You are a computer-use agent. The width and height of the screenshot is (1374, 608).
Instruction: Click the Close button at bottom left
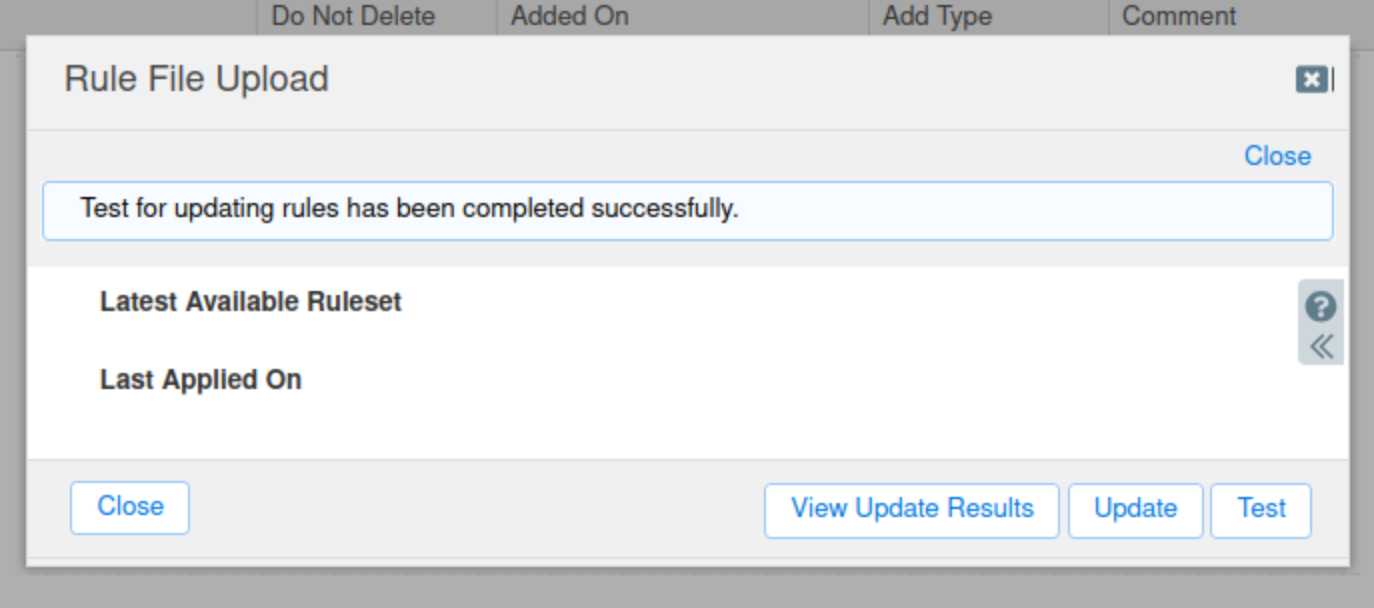[x=130, y=507]
